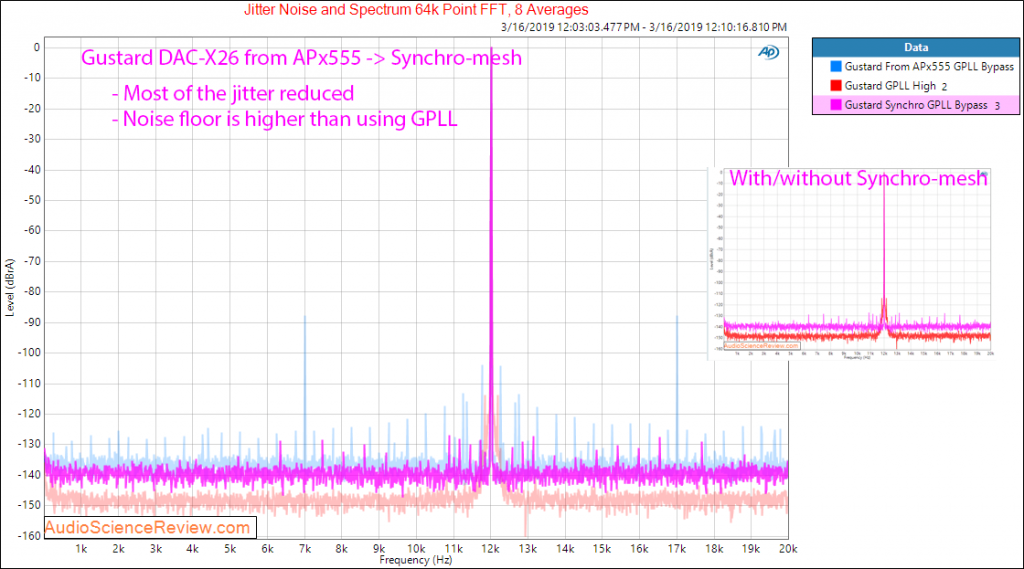Click the -50 level axis tick label

tap(32, 200)
